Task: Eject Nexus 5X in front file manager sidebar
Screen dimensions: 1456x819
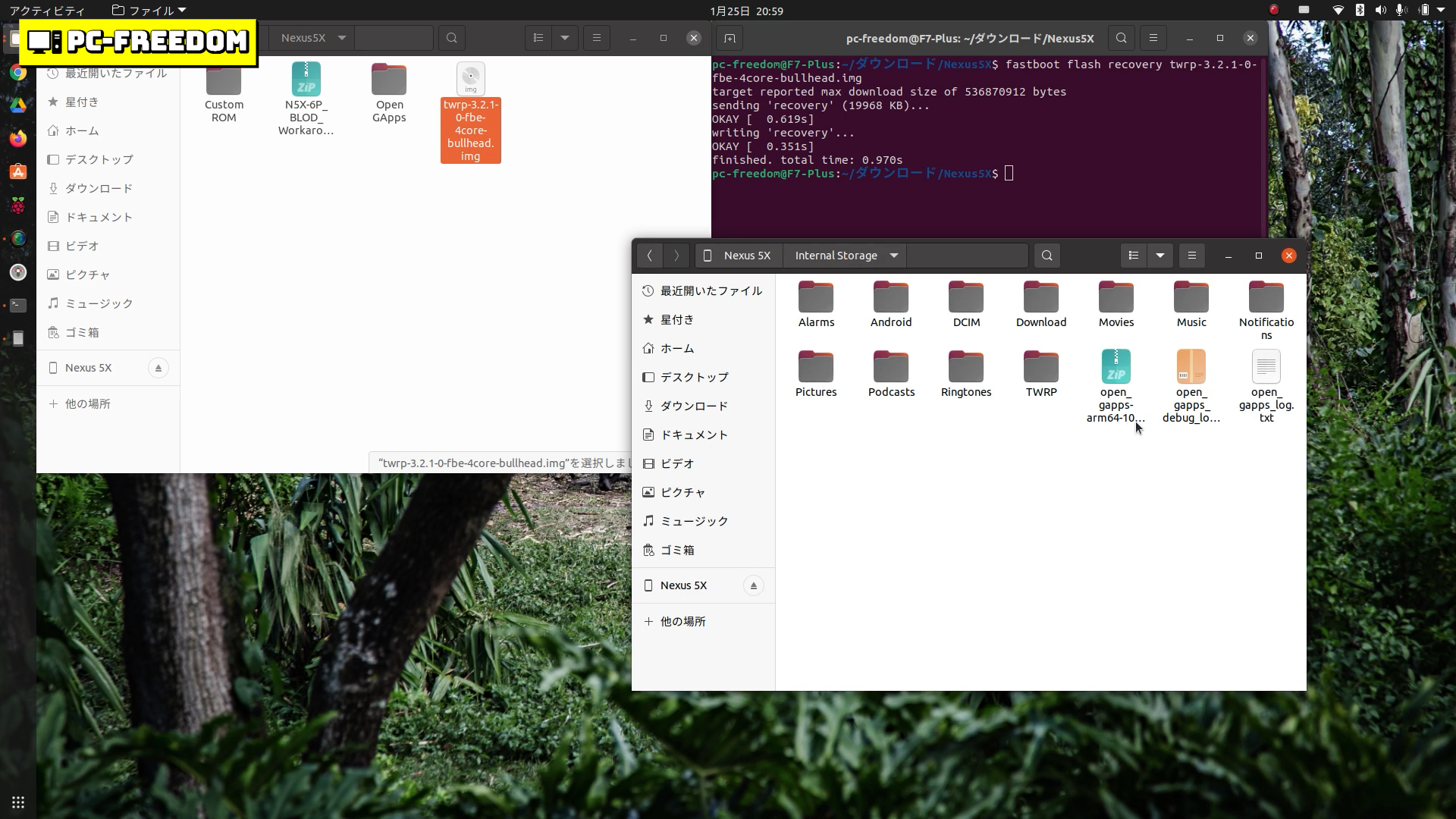Action: coord(753,585)
